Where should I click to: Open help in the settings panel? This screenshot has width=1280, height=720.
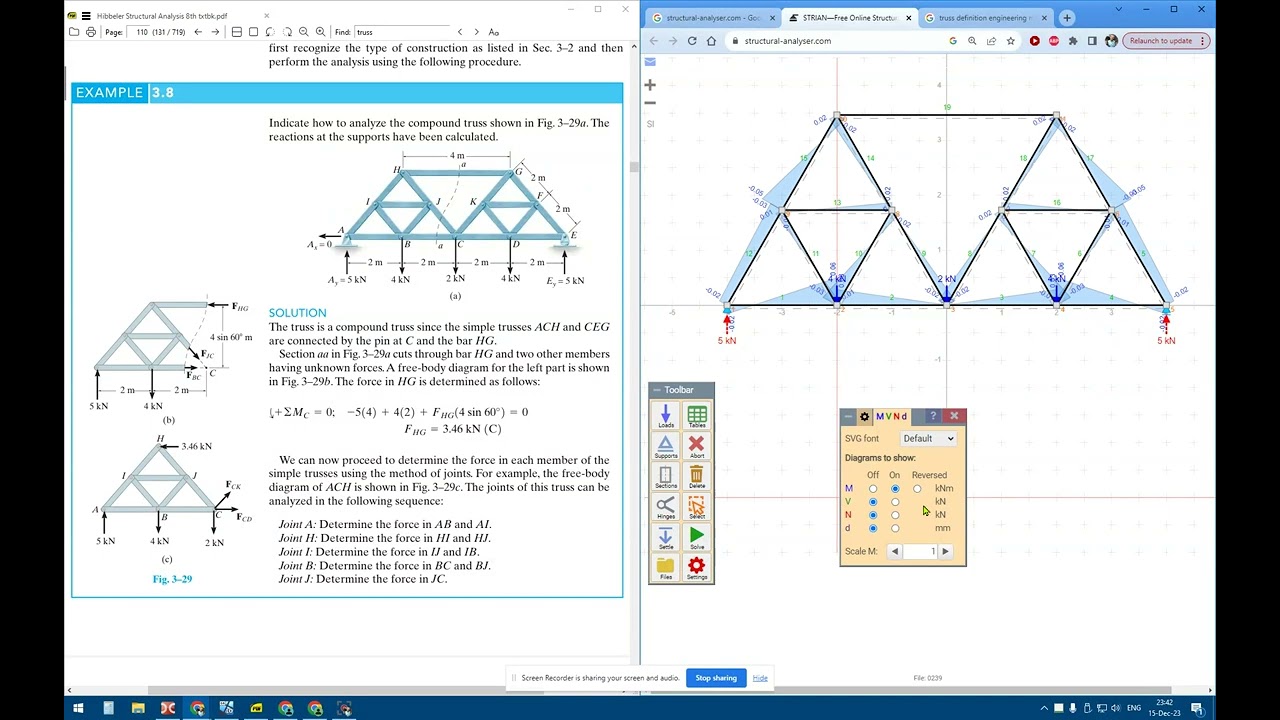932,416
